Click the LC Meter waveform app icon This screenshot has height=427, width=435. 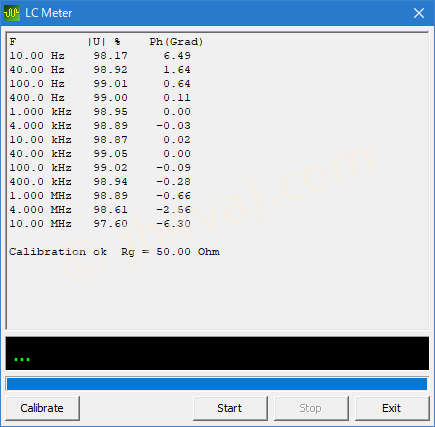[12, 13]
